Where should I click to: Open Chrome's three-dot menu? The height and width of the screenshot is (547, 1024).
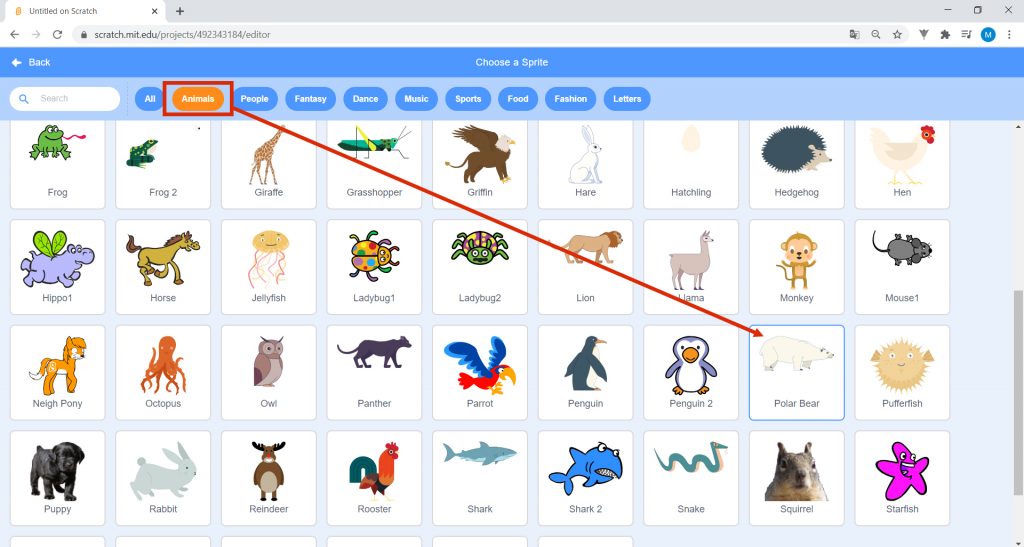click(x=1010, y=35)
